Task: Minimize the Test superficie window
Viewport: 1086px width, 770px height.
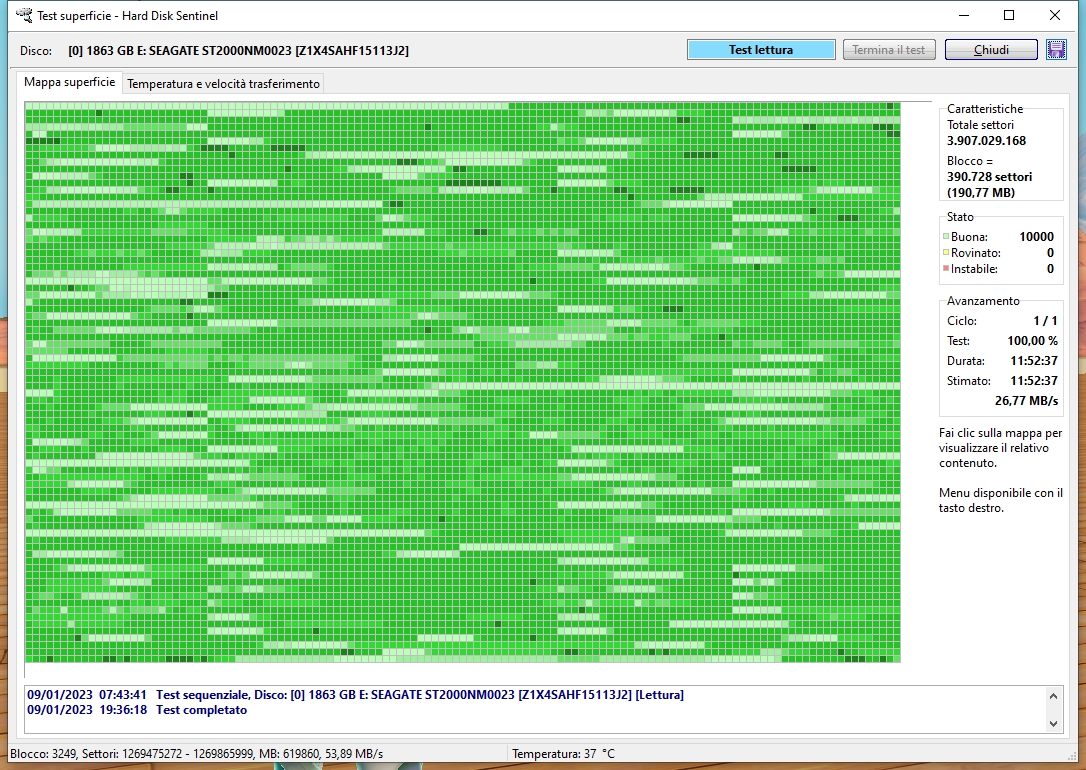Action: pos(964,15)
